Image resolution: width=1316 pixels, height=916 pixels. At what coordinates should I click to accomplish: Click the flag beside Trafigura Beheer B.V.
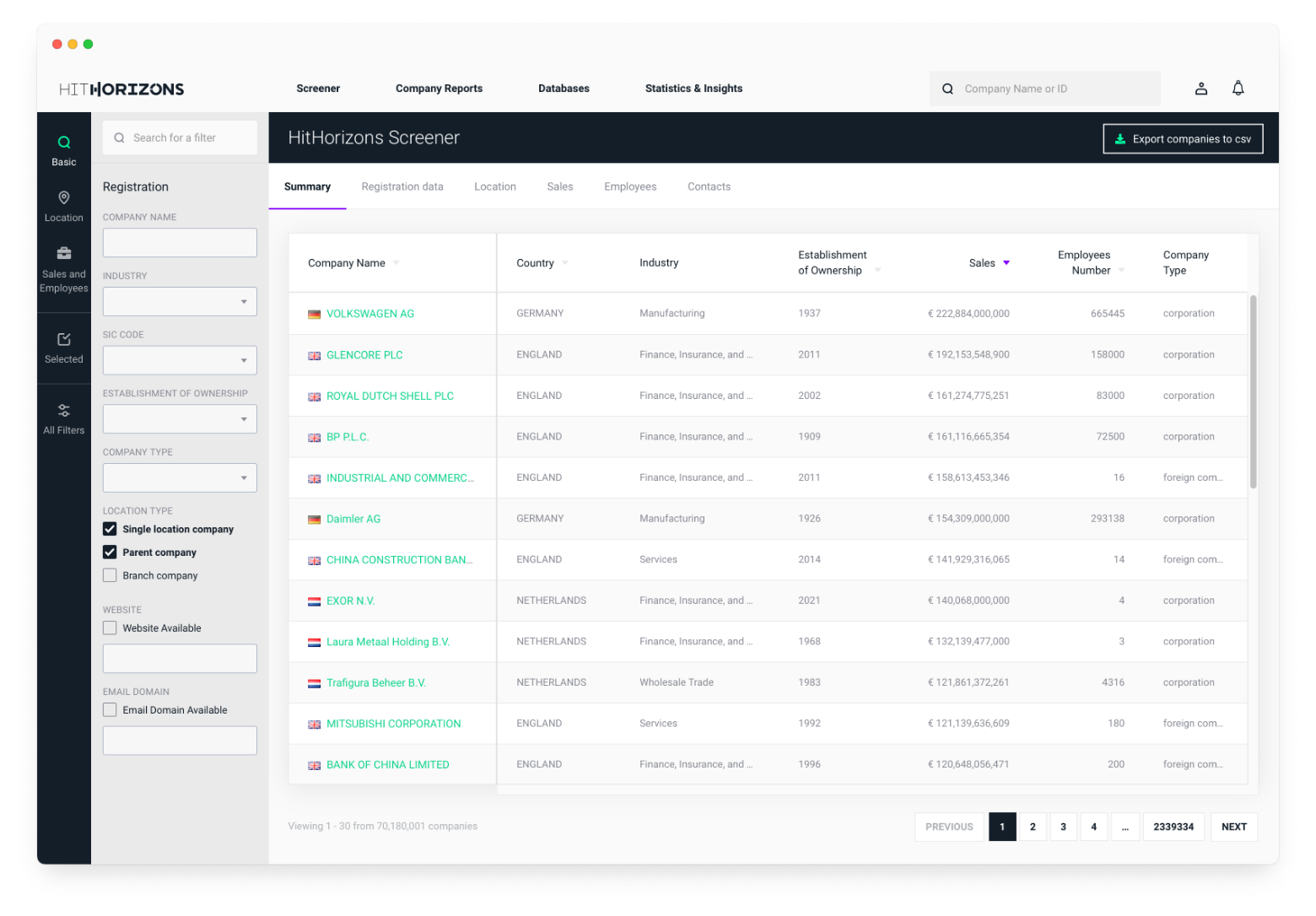(x=314, y=683)
